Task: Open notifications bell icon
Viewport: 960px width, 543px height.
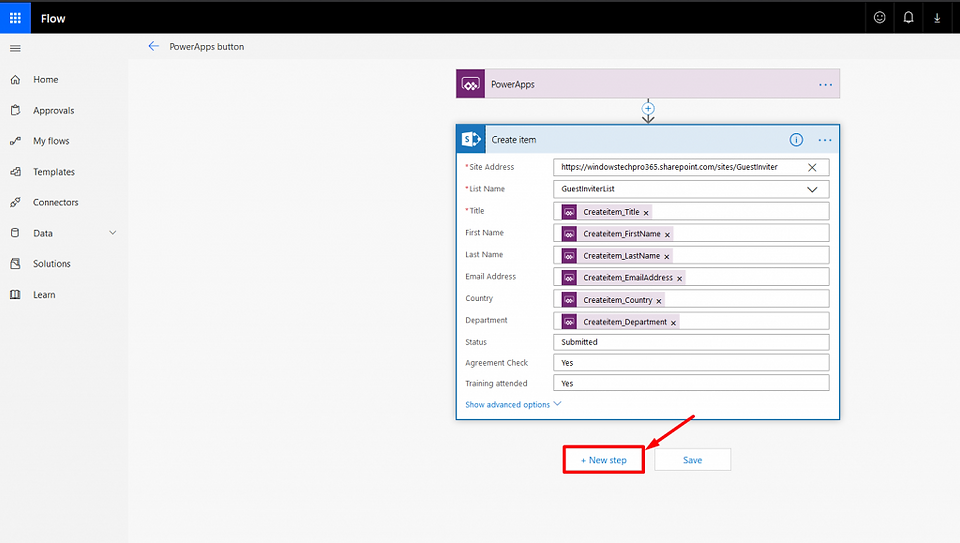Action: [909, 18]
